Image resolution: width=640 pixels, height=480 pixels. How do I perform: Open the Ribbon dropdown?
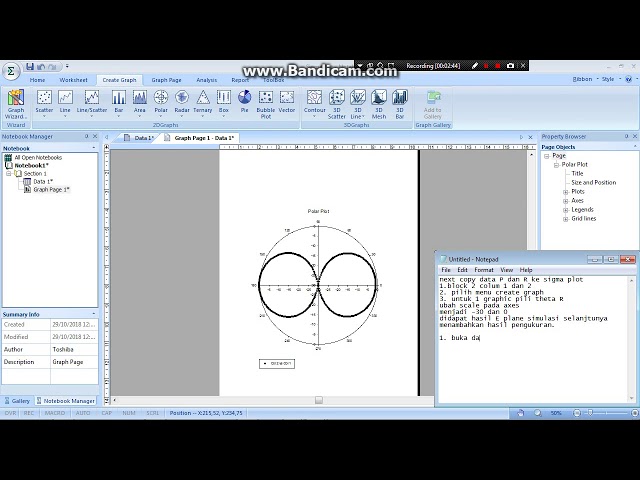[585, 79]
